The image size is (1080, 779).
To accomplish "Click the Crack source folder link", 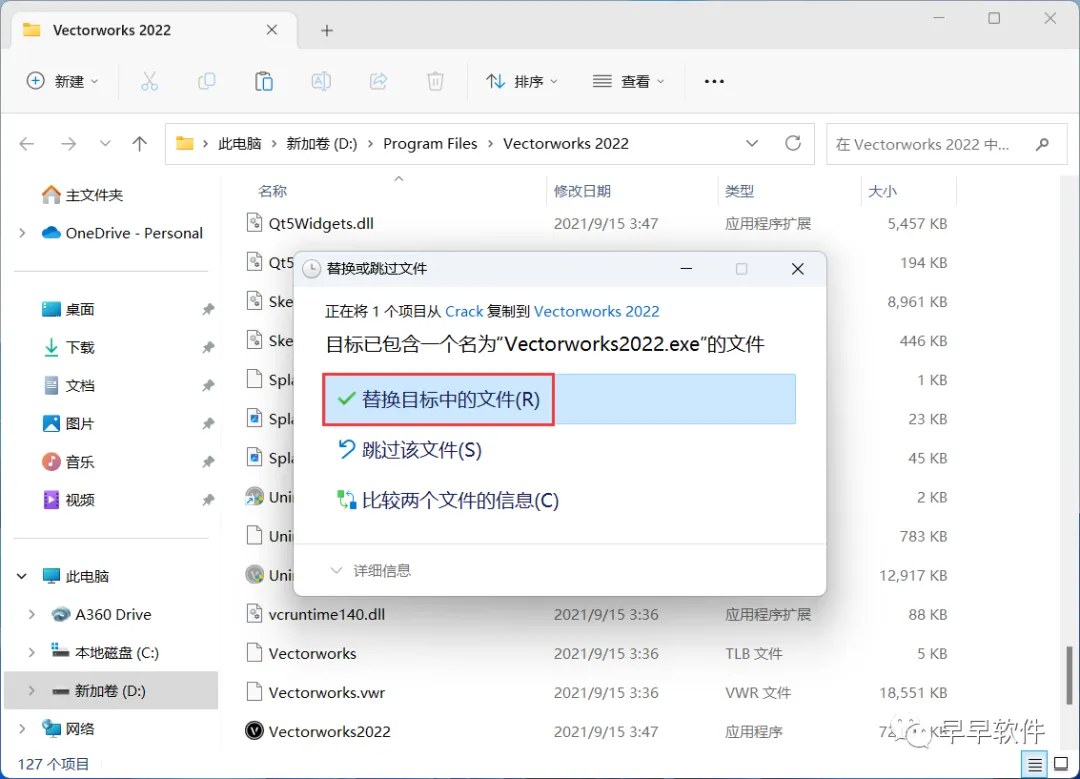I will click(x=464, y=311).
